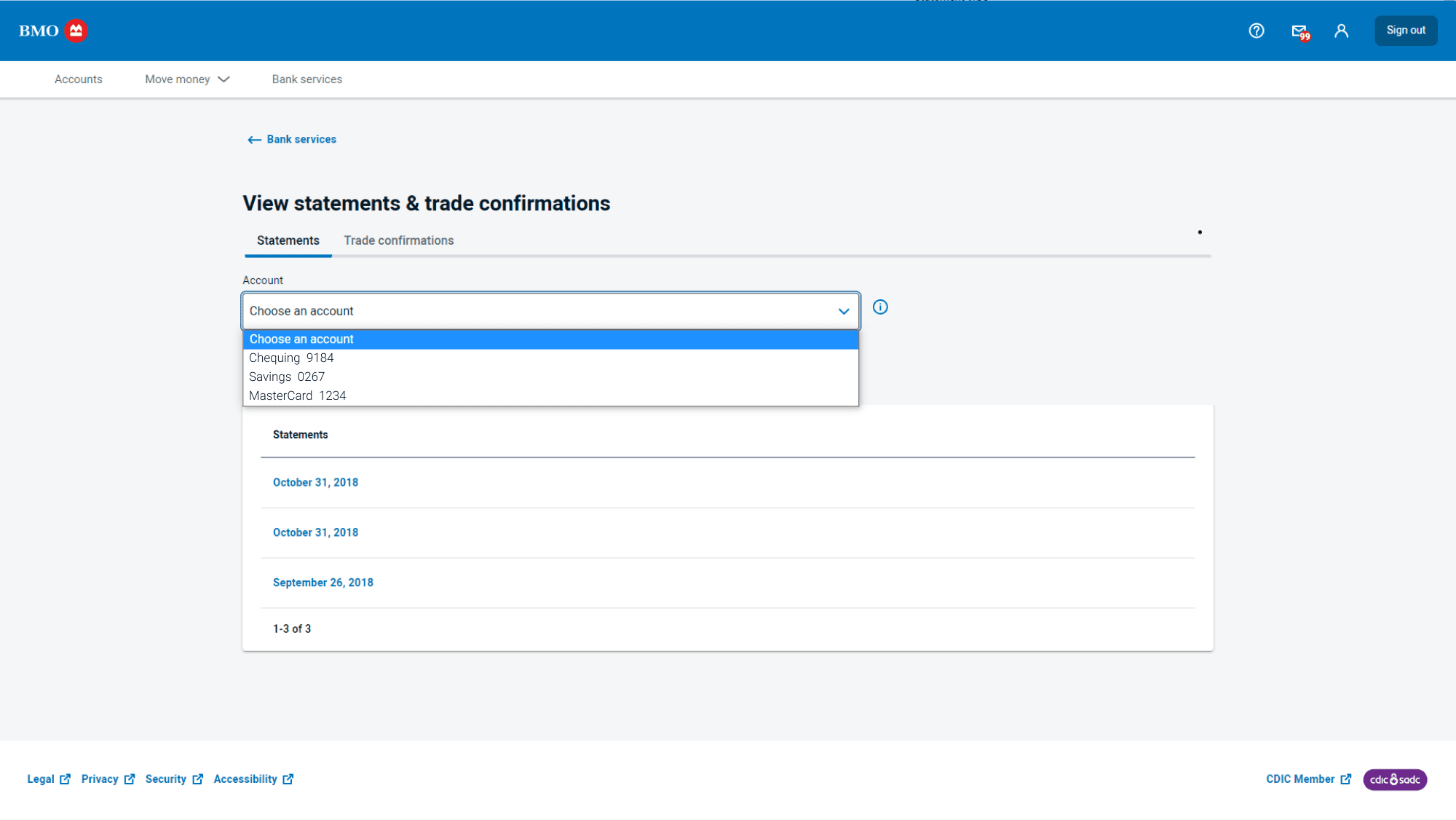The width and height of the screenshot is (1456, 820).
Task: Select Savings 0267 from the list
Action: pyautogui.click(x=550, y=377)
